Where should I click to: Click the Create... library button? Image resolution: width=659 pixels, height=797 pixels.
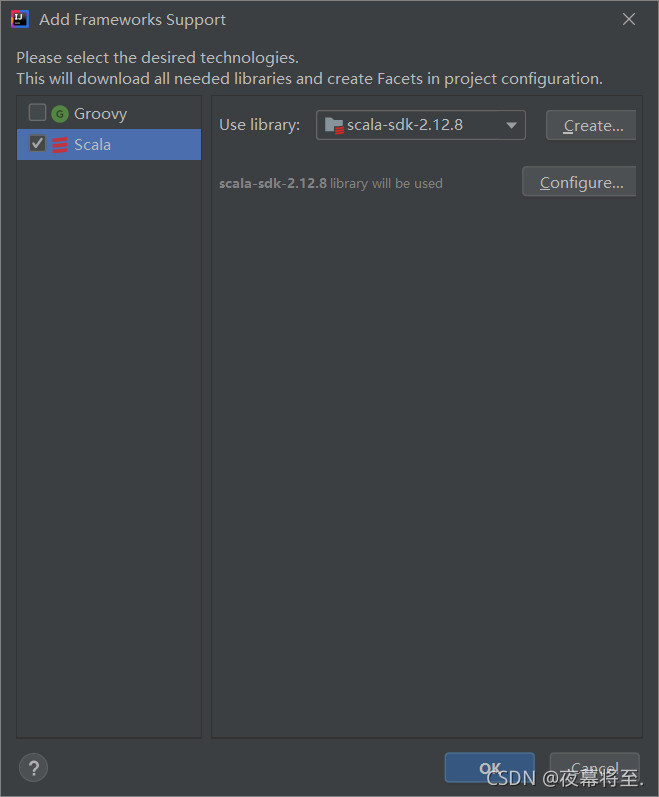coord(591,125)
